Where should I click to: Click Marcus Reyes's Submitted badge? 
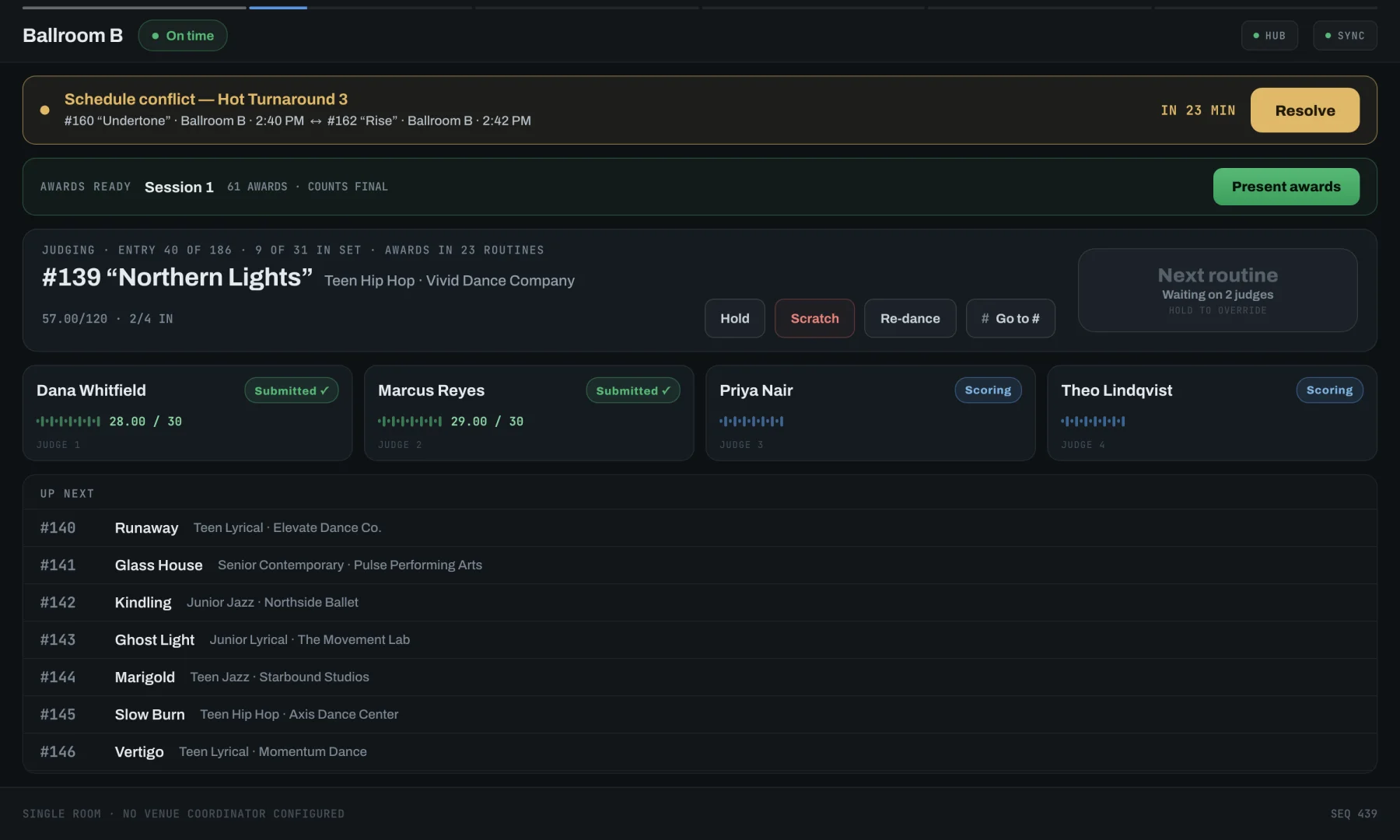pos(632,390)
